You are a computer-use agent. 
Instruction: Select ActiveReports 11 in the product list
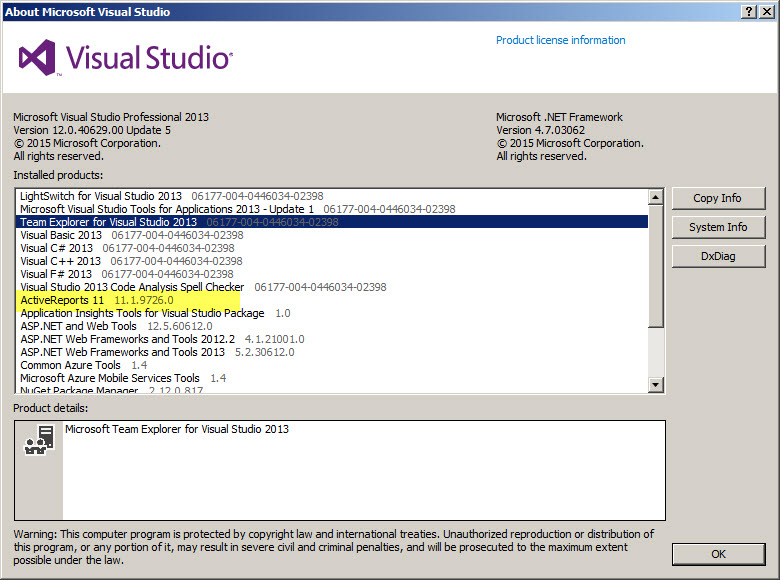coord(62,300)
